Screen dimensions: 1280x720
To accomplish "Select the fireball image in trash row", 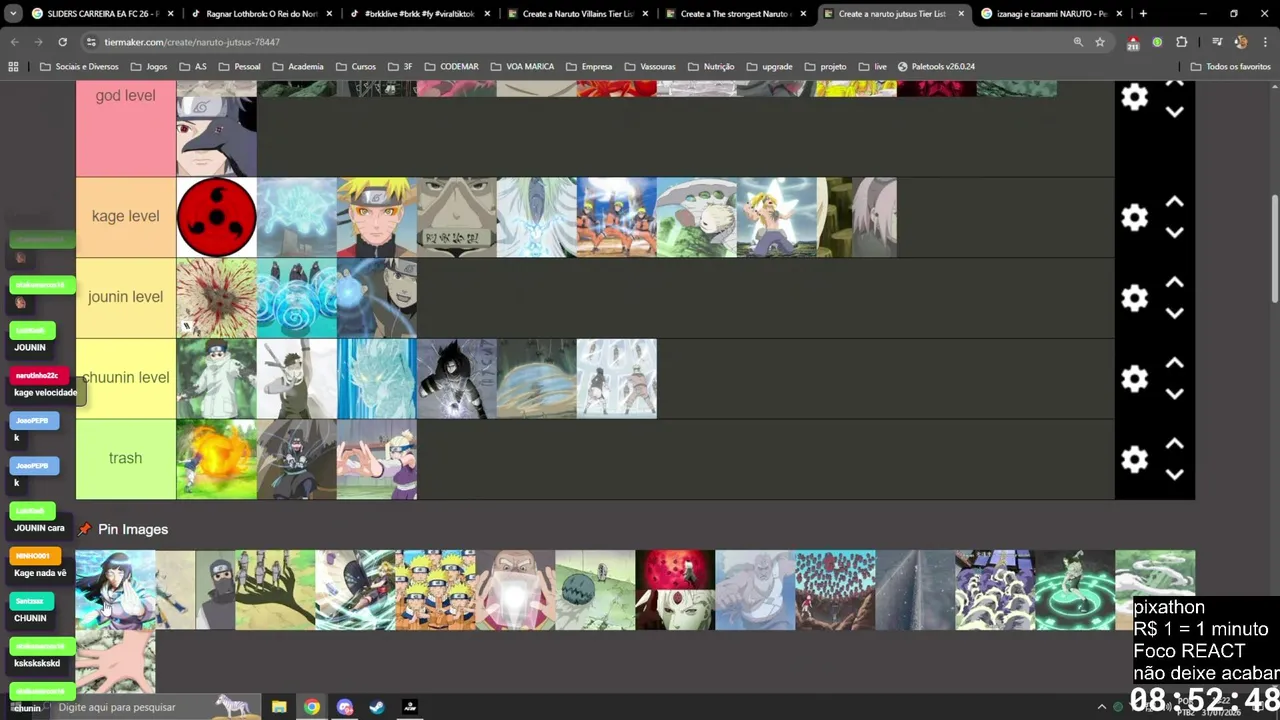I will [217, 459].
